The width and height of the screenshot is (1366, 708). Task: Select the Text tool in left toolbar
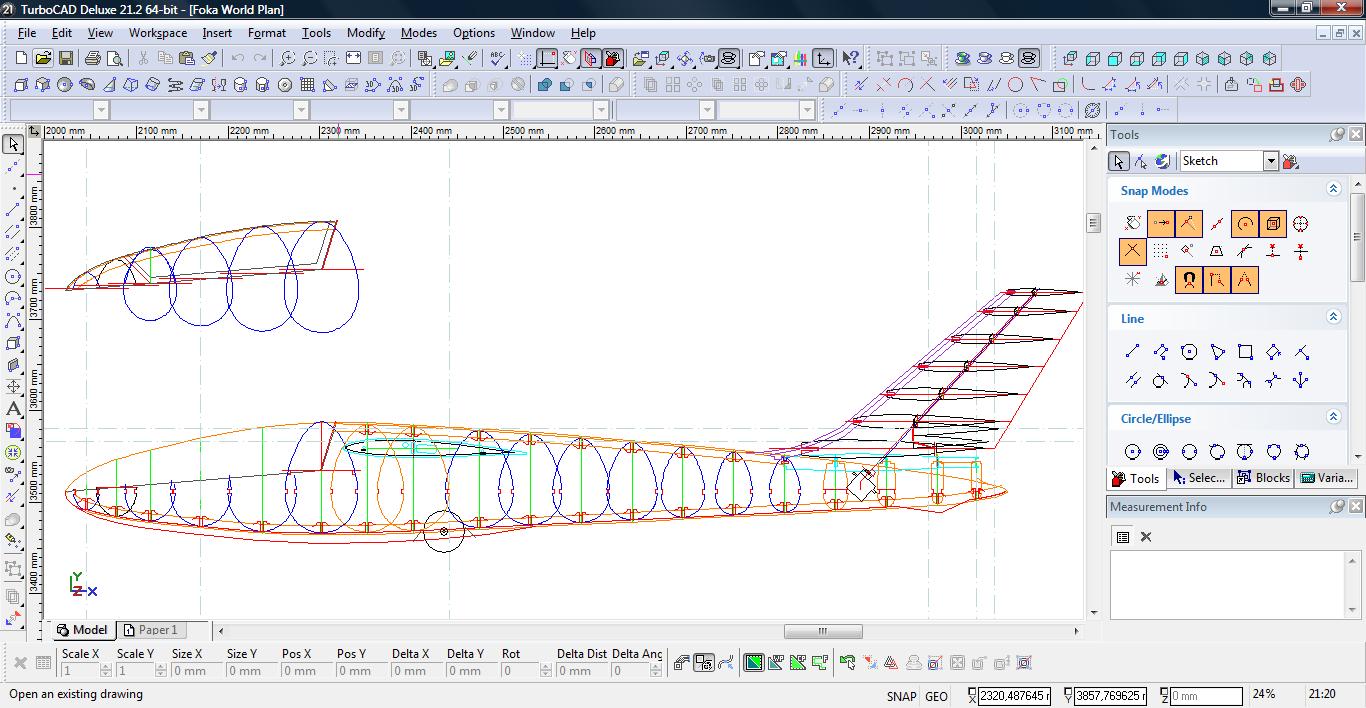[x=13, y=409]
